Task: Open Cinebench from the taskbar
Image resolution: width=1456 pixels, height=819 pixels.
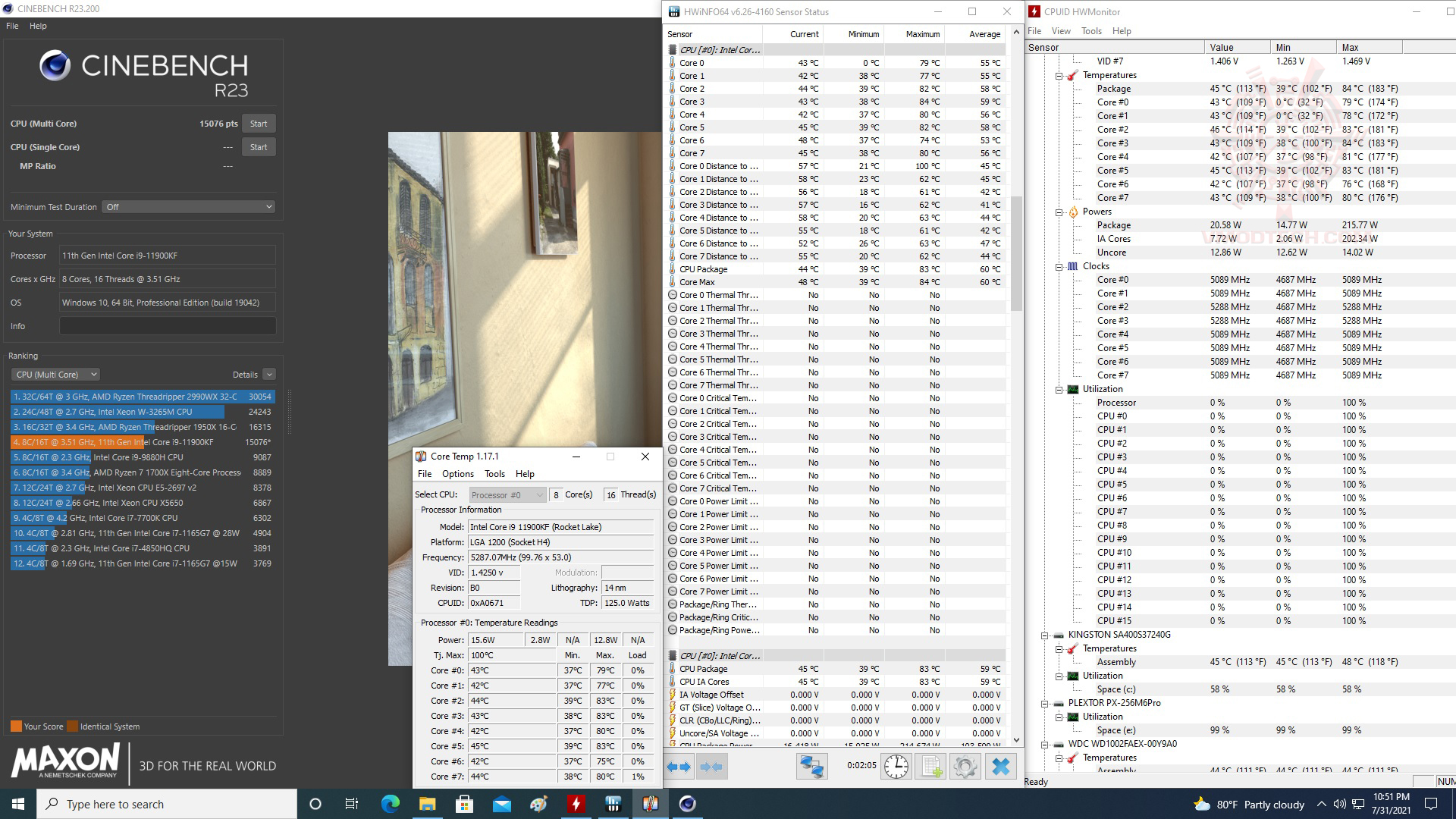Action: point(687,804)
